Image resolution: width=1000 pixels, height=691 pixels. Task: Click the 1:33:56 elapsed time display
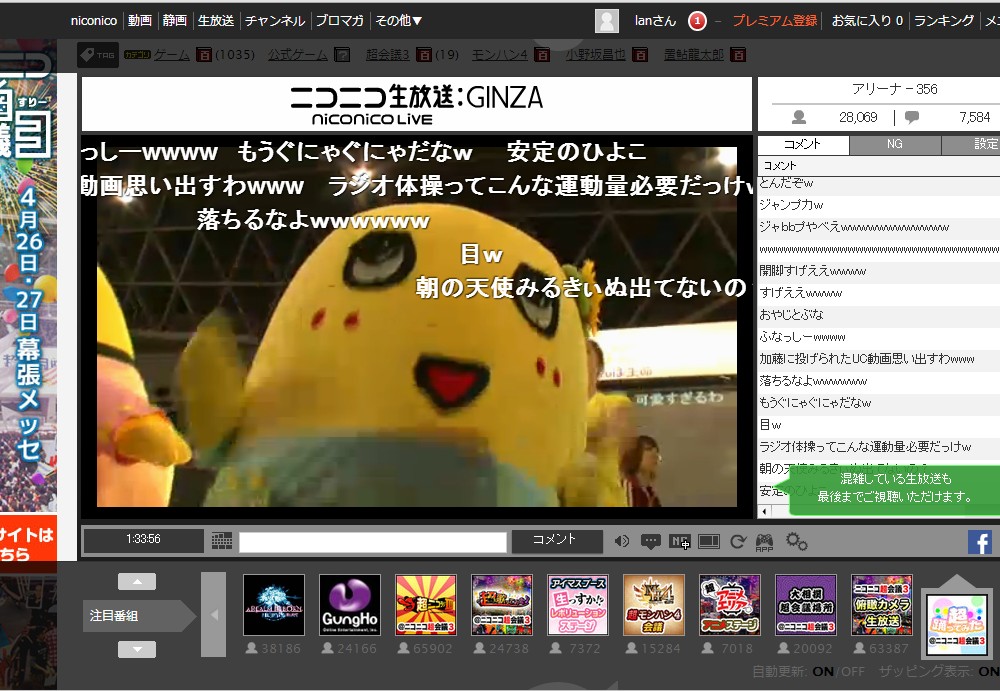coord(143,540)
